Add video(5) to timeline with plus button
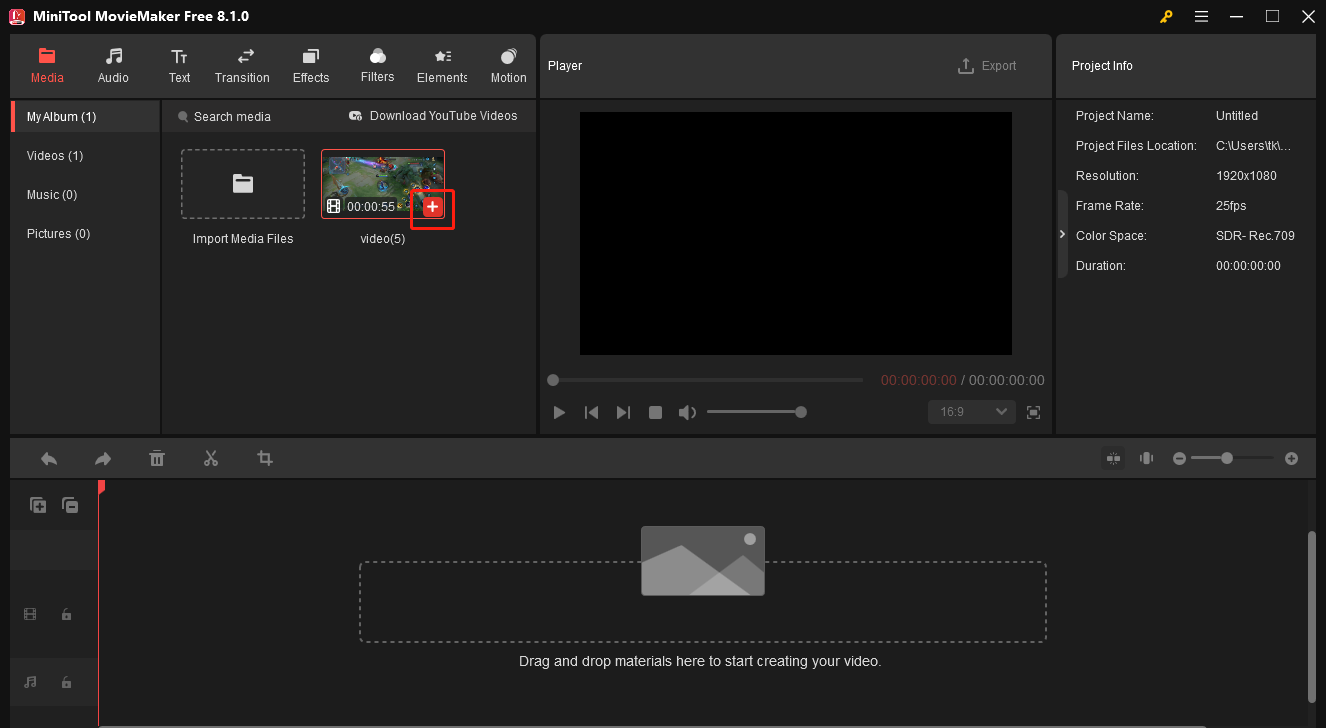This screenshot has width=1326, height=728. click(x=432, y=206)
